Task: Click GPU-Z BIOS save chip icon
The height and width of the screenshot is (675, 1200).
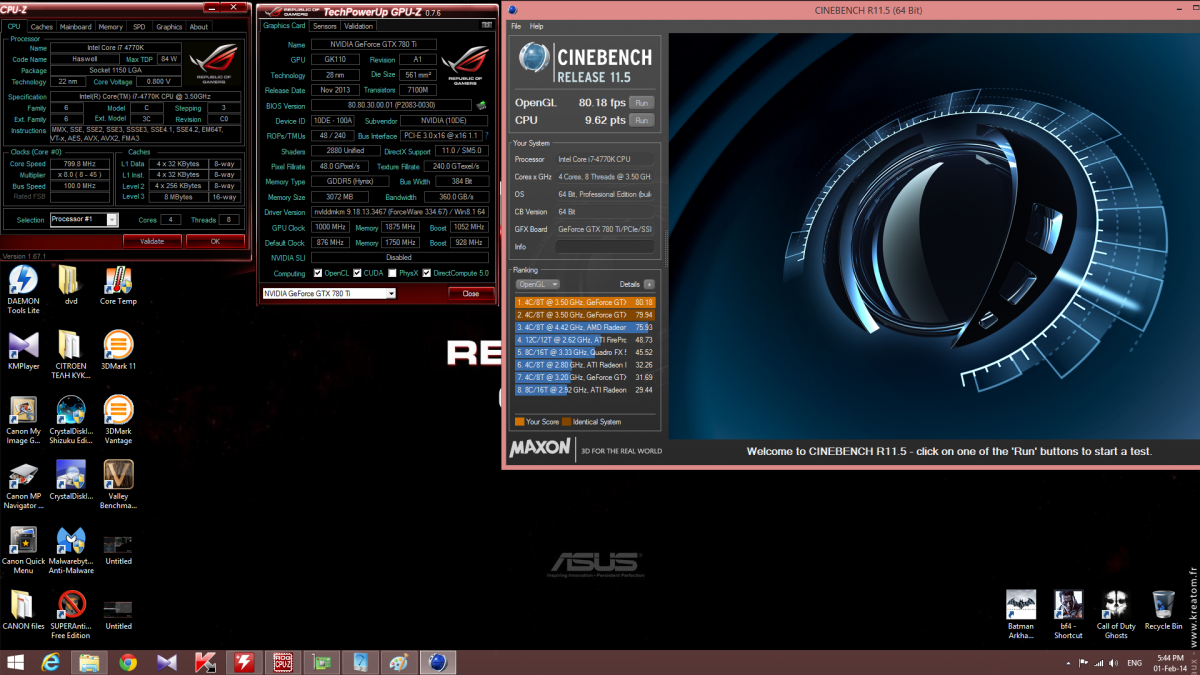Action: click(481, 105)
